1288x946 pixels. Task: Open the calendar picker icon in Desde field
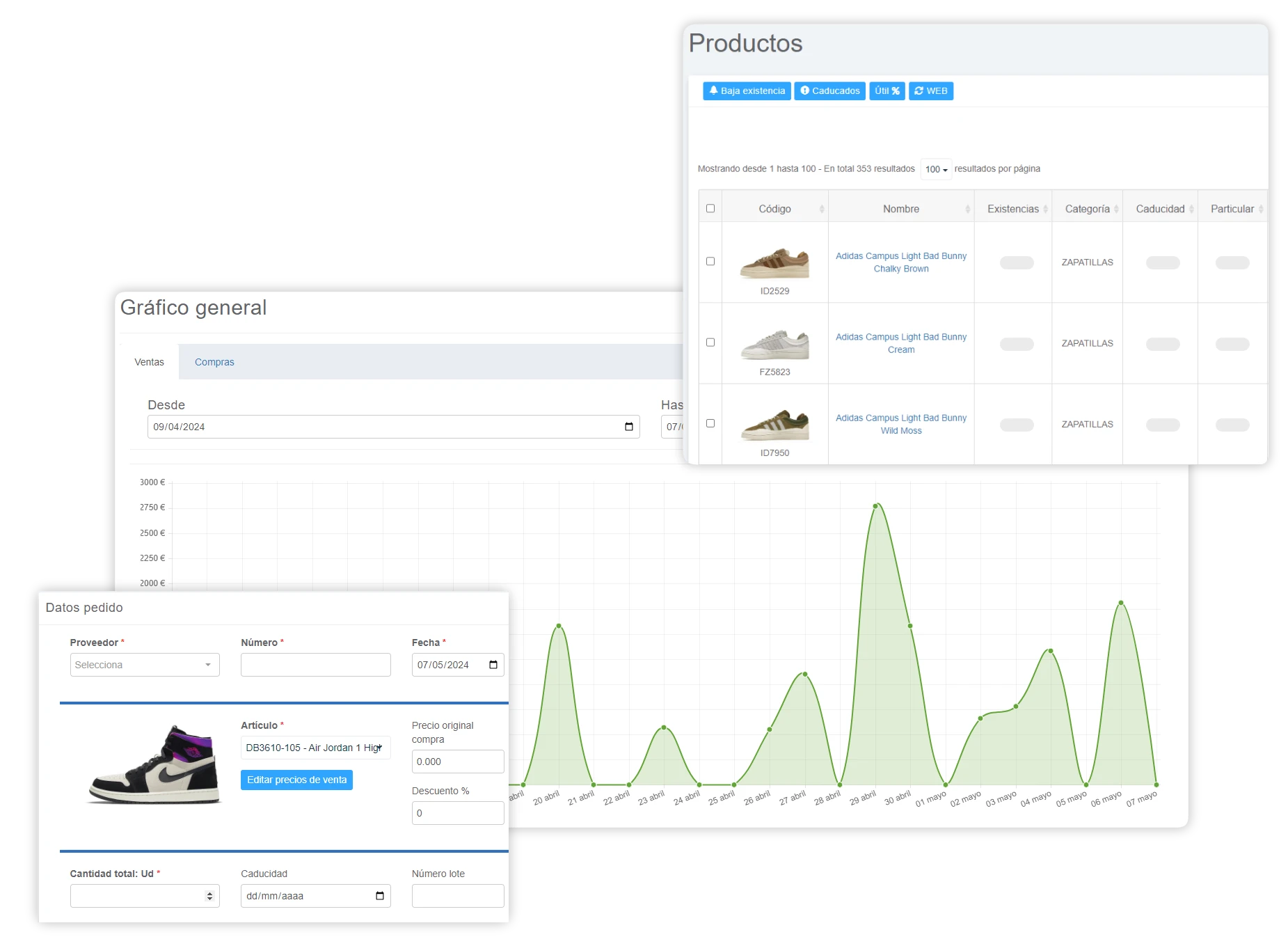[628, 427]
